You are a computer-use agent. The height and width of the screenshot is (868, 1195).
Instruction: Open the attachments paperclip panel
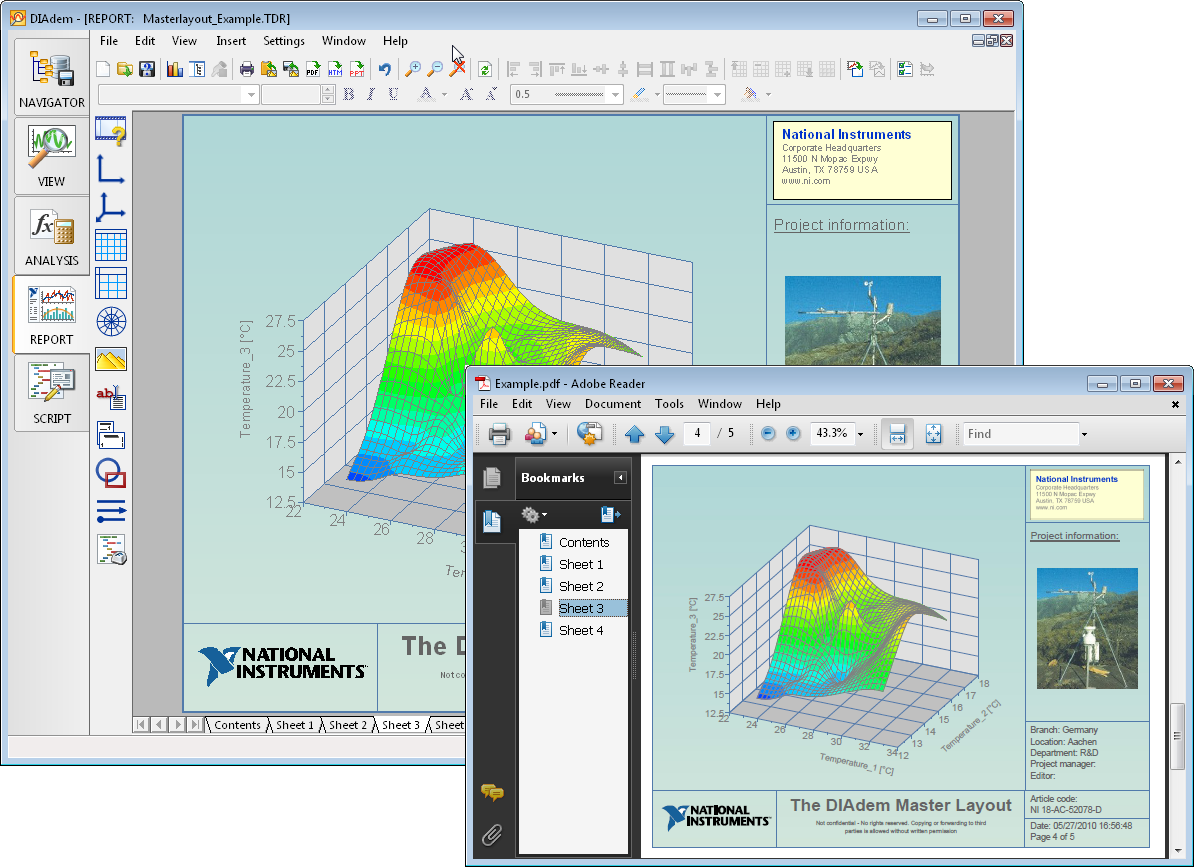click(x=491, y=834)
